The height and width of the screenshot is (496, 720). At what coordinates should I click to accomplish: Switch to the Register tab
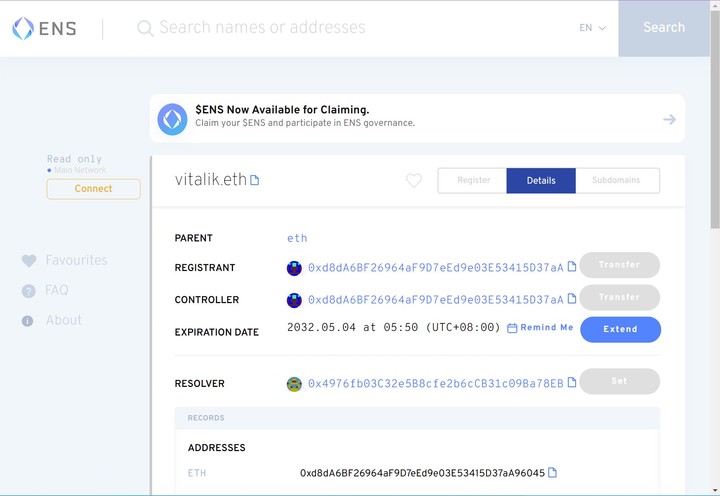473,181
